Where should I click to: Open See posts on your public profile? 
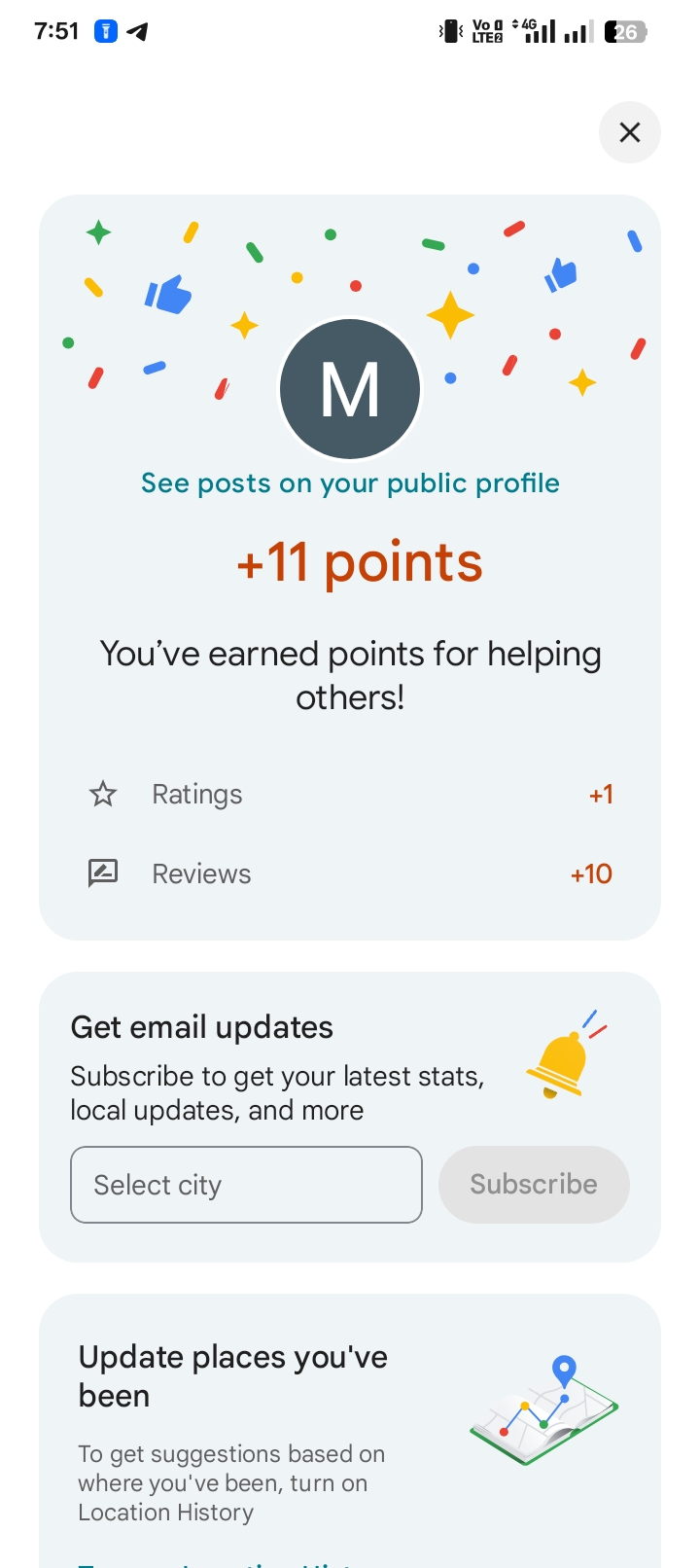point(350,483)
